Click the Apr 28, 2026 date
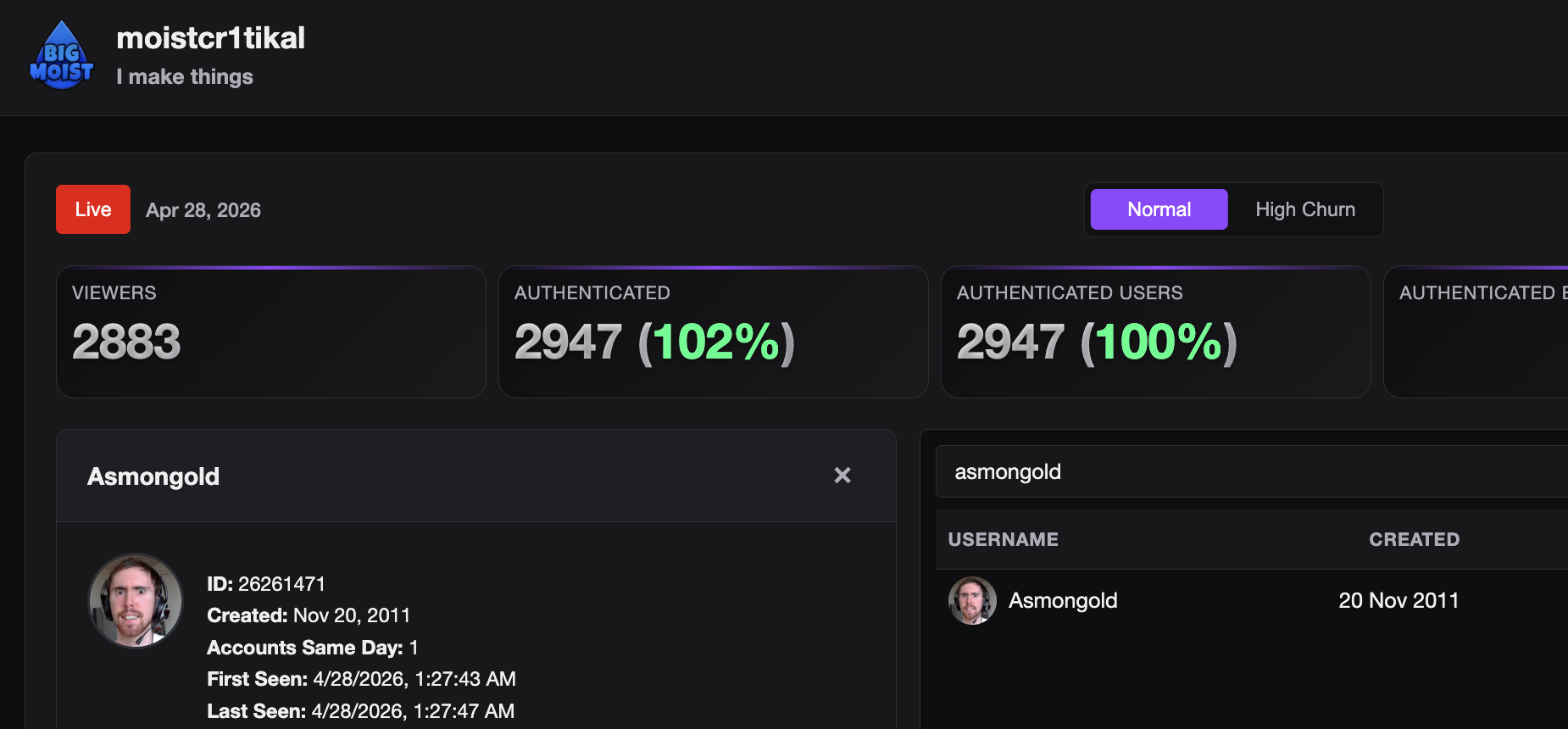 click(203, 210)
